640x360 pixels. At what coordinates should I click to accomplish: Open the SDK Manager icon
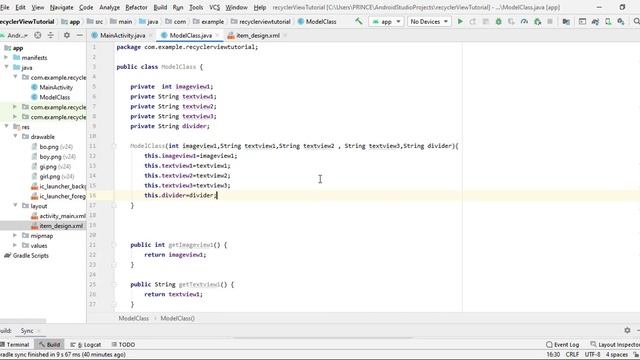621,21
